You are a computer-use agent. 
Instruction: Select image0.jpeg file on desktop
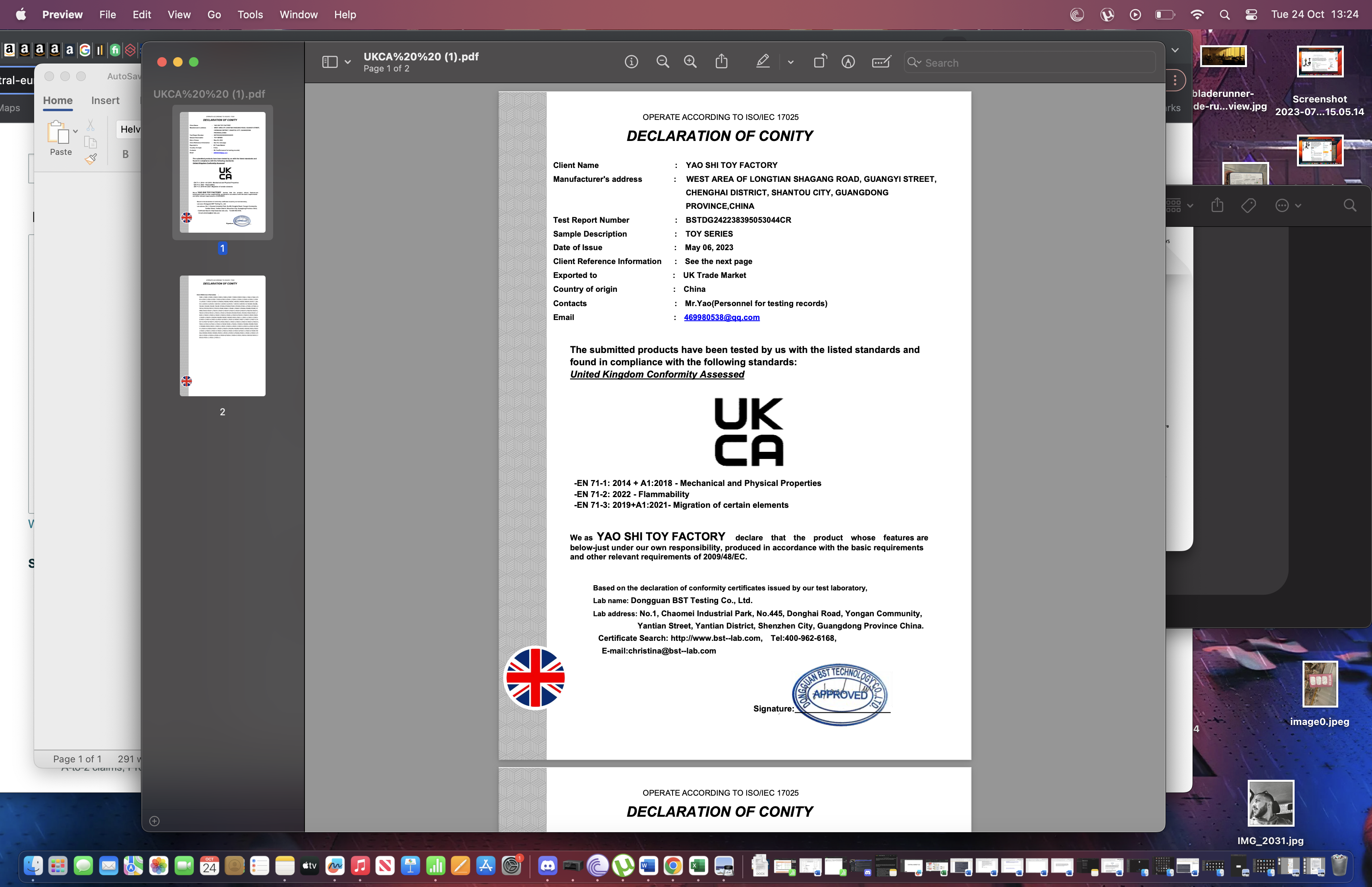[1320, 694]
